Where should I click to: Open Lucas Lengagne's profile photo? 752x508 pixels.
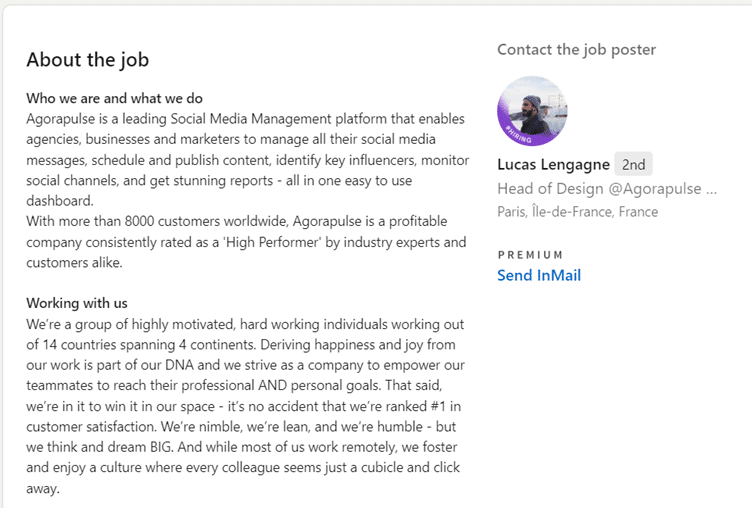tap(532, 111)
